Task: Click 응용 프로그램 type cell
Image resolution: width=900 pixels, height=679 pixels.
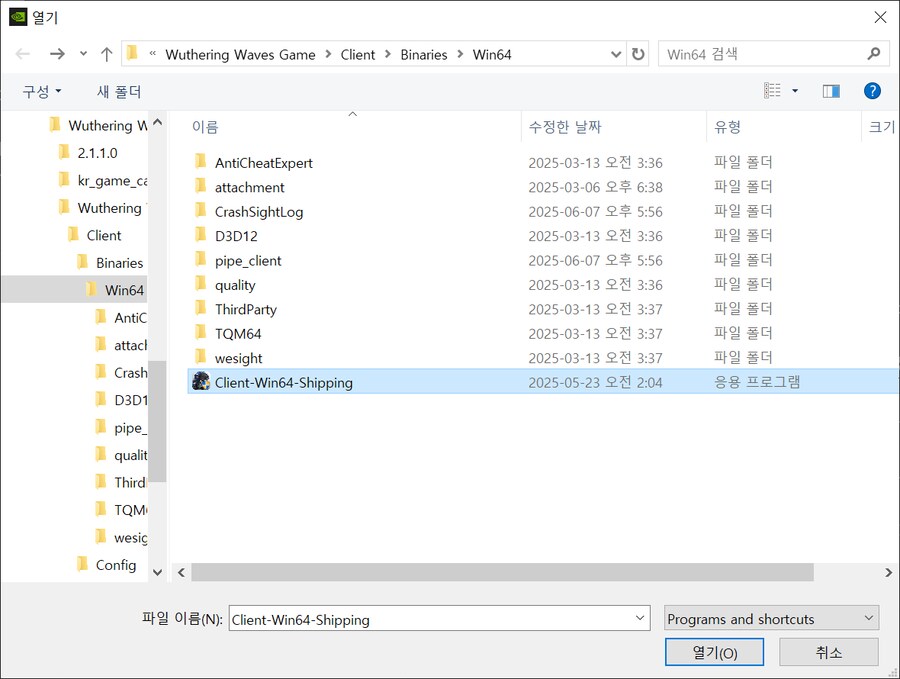Action: tap(757, 382)
